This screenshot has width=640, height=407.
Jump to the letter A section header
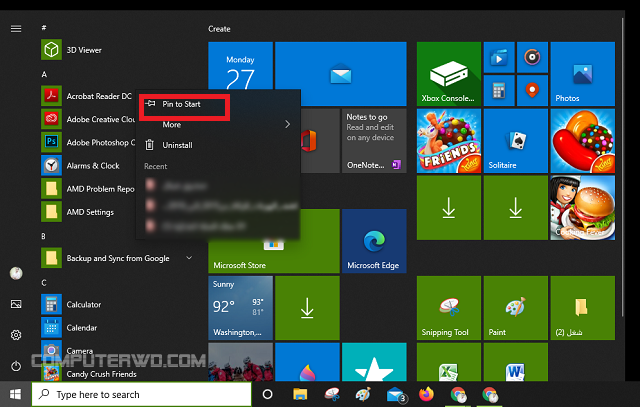[x=44, y=74]
